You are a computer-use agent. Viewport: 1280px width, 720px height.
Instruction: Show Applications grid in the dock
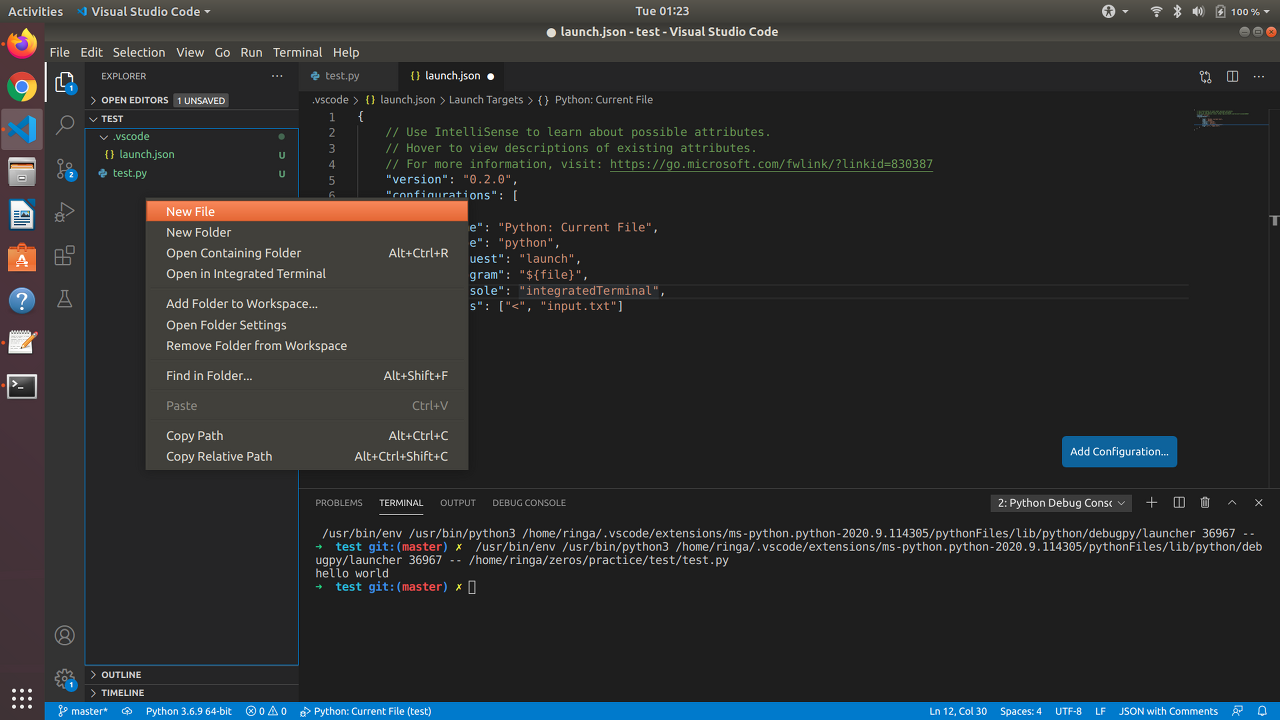click(x=22, y=698)
